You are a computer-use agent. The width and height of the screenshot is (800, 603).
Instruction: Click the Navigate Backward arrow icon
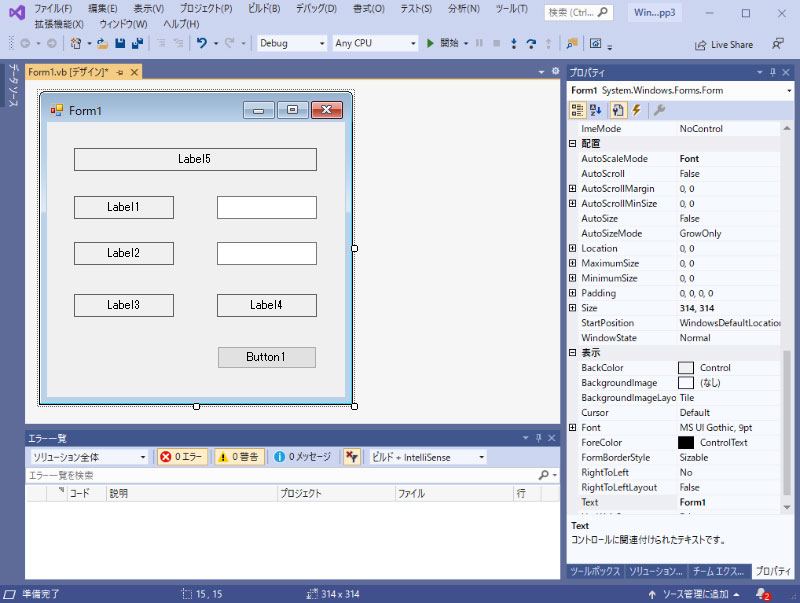[x=23, y=44]
